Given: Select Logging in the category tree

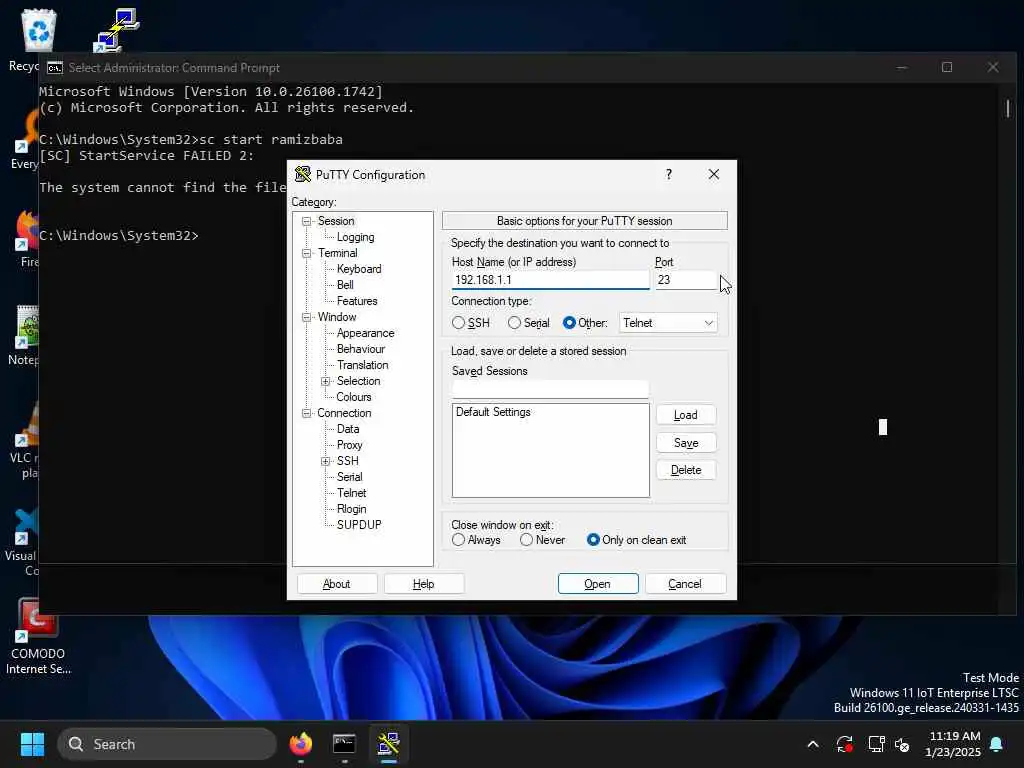Looking at the screenshot, I should coord(355,237).
